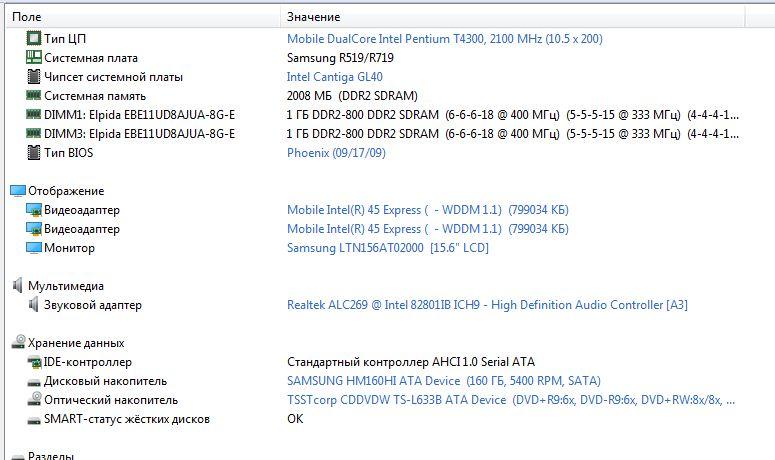Screen dimensions: 775x460
Task: Click the speaker icon beside Звуковой адаптер
Action: pyautogui.click(x=33, y=305)
